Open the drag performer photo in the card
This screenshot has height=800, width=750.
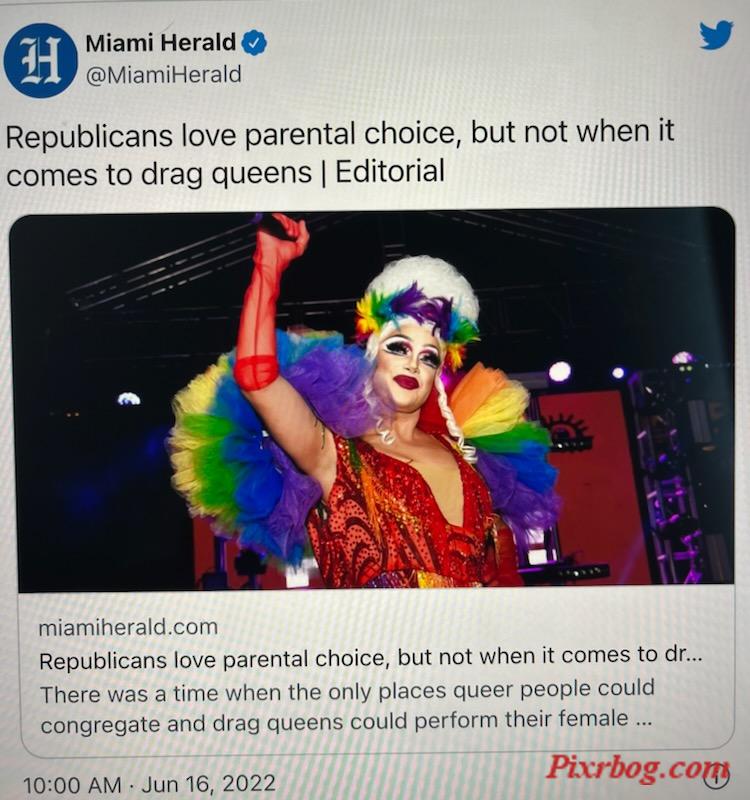click(x=372, y=399)
